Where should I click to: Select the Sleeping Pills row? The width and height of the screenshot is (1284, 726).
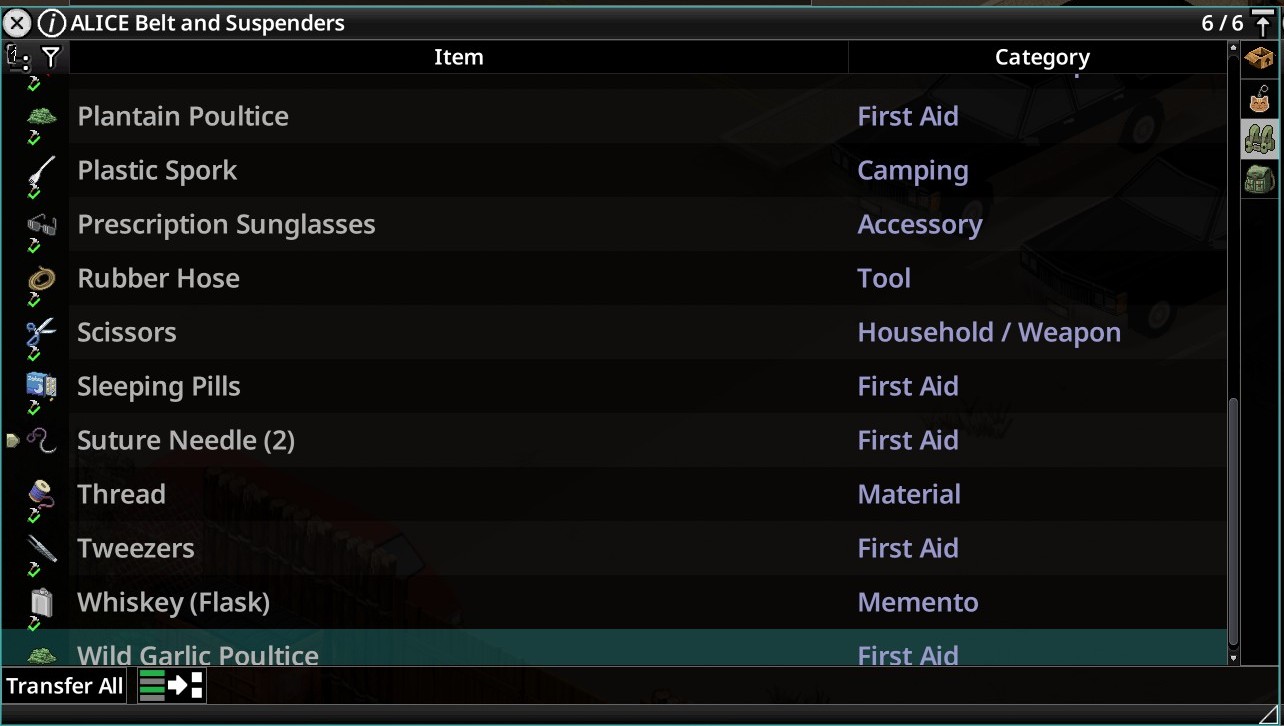pos(614,386)
